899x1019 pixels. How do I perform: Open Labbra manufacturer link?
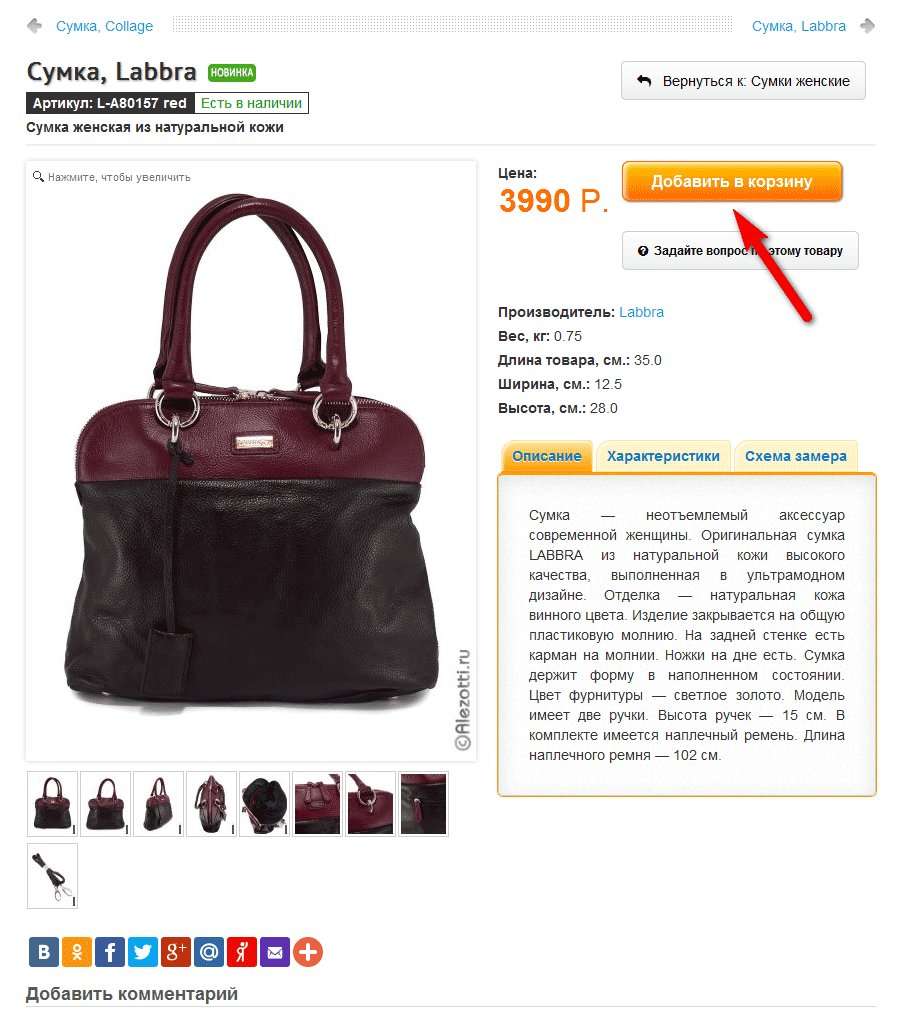click(x=641, y=312)
